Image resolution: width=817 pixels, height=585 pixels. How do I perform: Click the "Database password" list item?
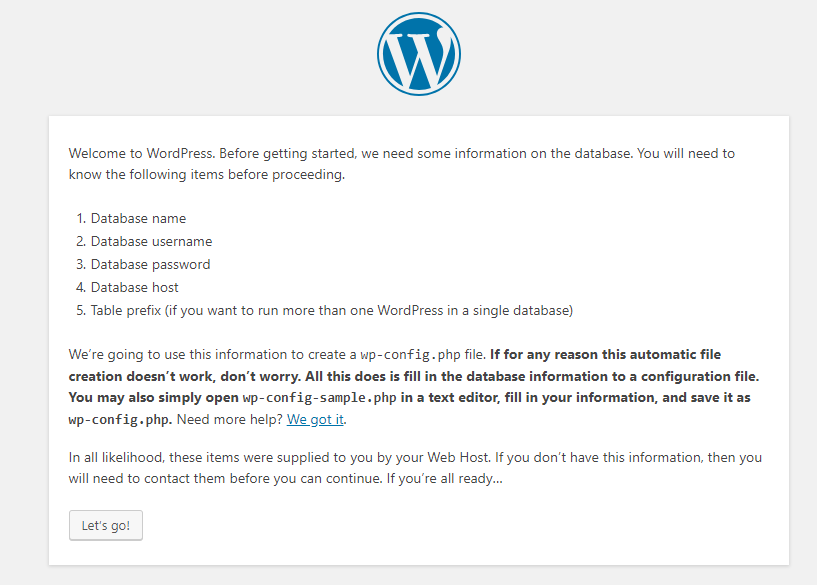(x=150, y=264)
